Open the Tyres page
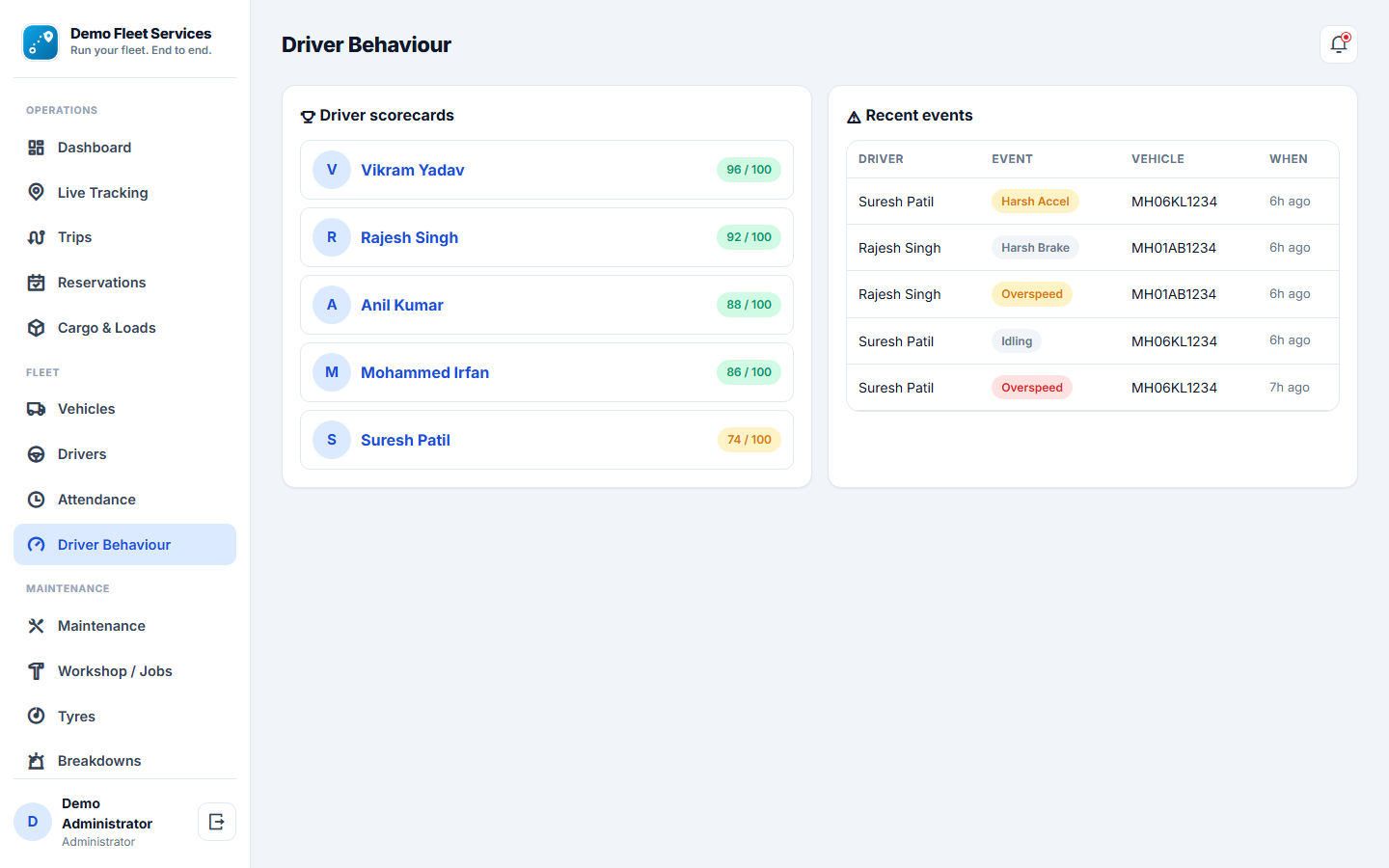This screenshot has width=1389, height=868. point(124,717)
